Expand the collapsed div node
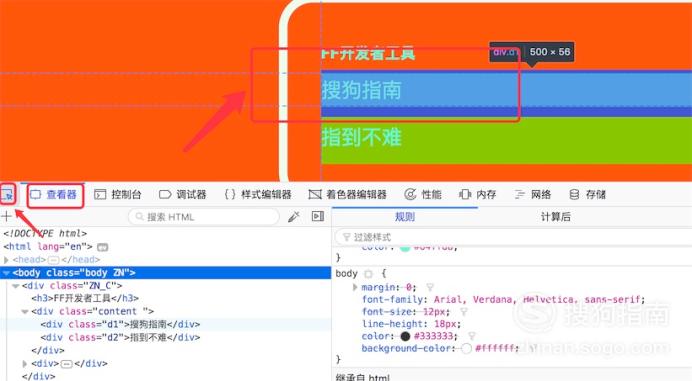The width and height of the screenshot is (692, 381). [25, 364]
